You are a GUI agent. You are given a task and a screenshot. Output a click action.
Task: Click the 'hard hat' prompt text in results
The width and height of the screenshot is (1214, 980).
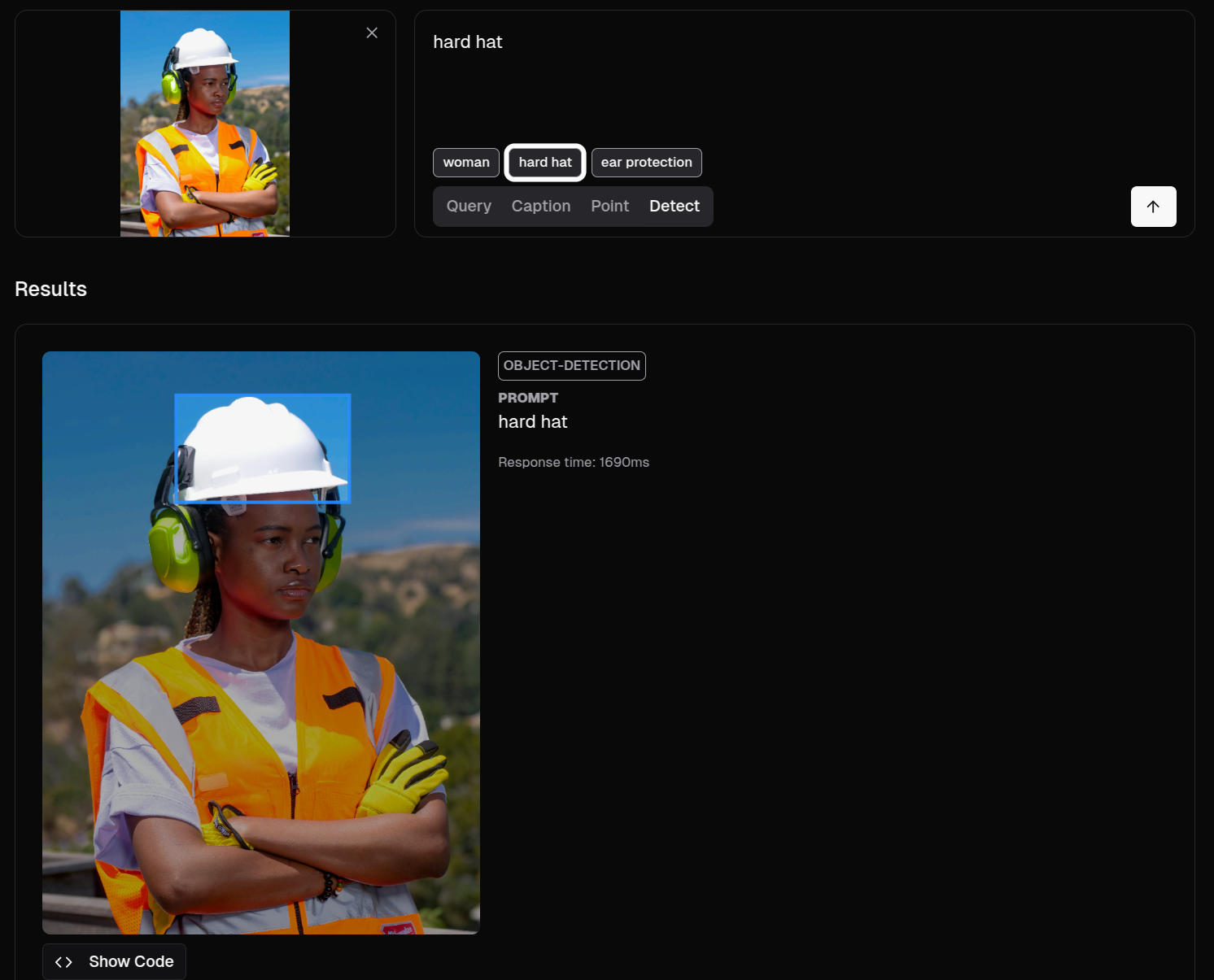coord(533,422)
